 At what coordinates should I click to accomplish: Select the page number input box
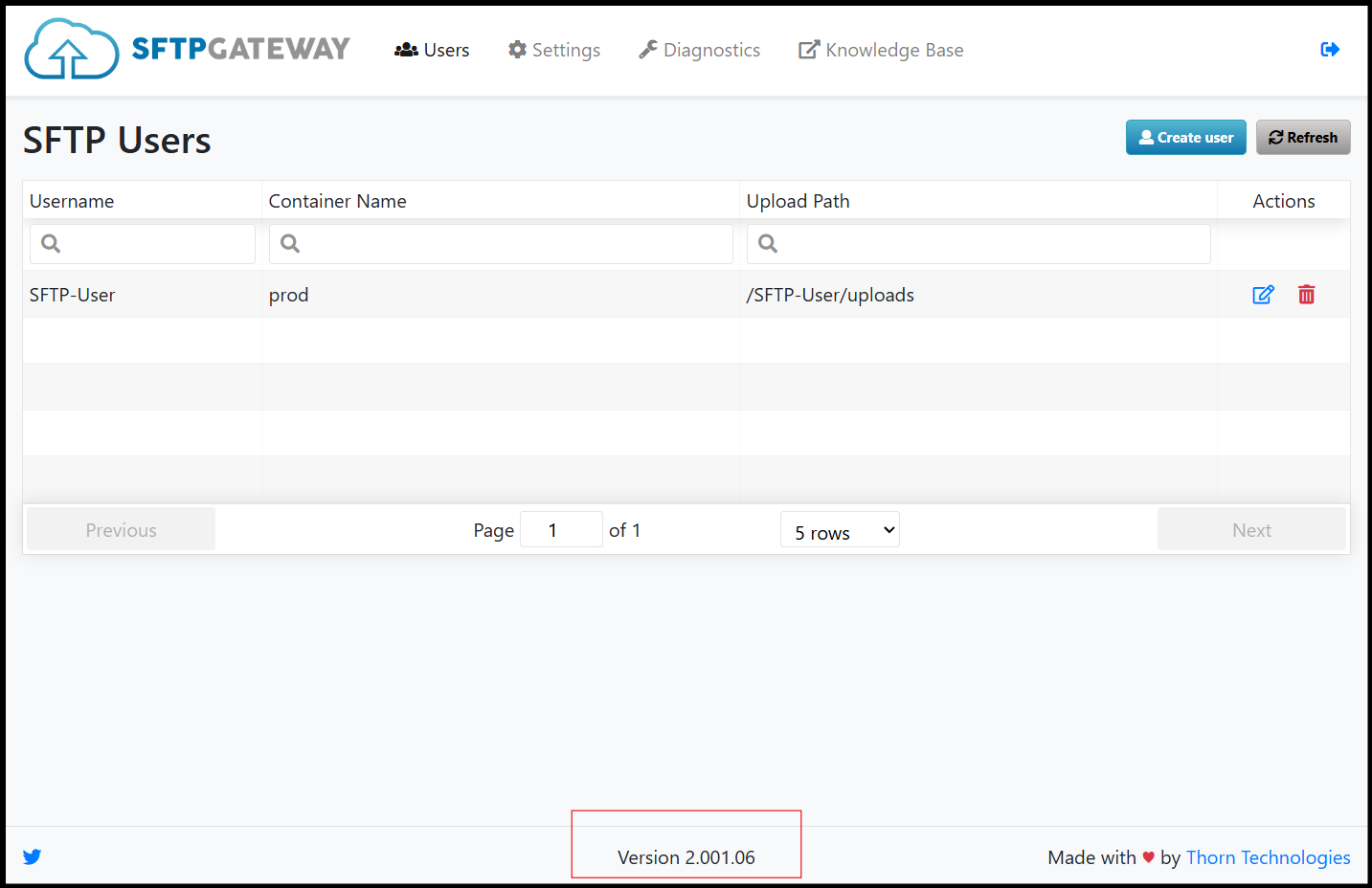[561, 530]
